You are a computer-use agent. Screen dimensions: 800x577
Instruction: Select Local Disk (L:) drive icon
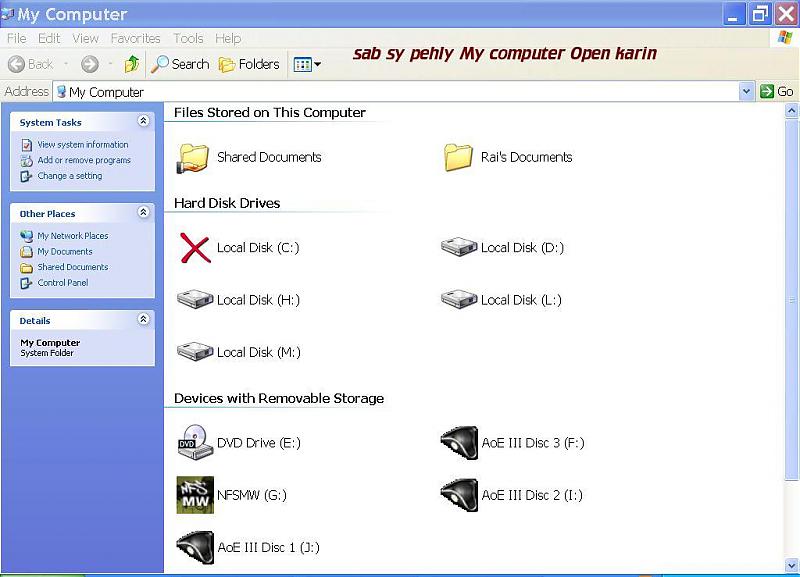point(459,299)
